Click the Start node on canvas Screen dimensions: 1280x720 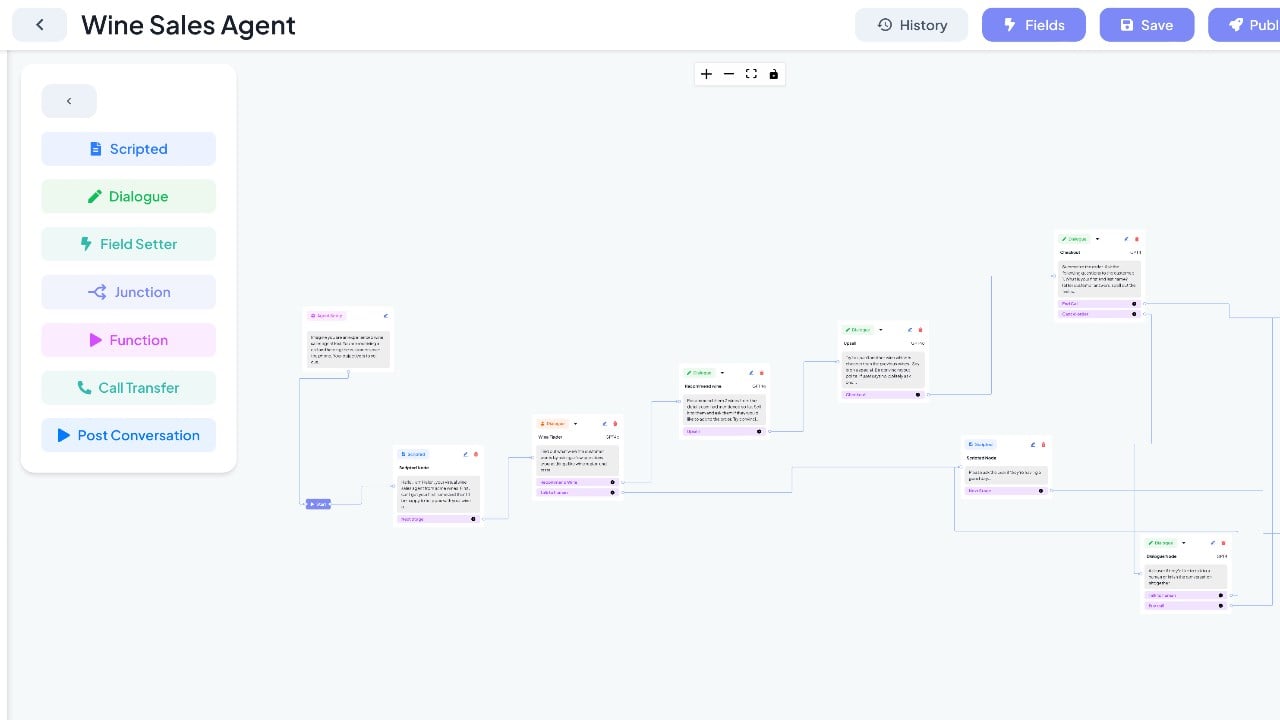click(x=318, y=504)
